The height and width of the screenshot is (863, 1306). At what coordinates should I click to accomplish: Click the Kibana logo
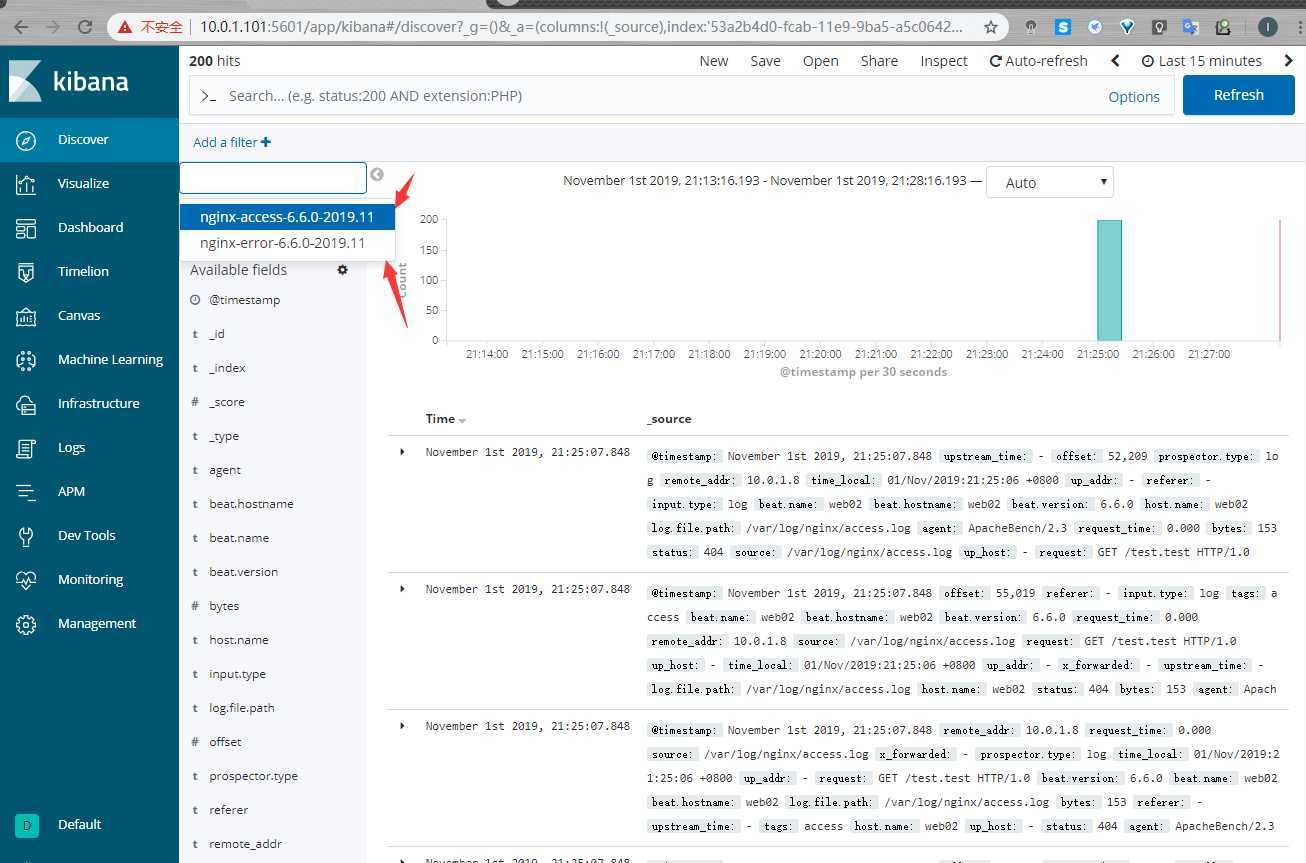coord(69,81)
